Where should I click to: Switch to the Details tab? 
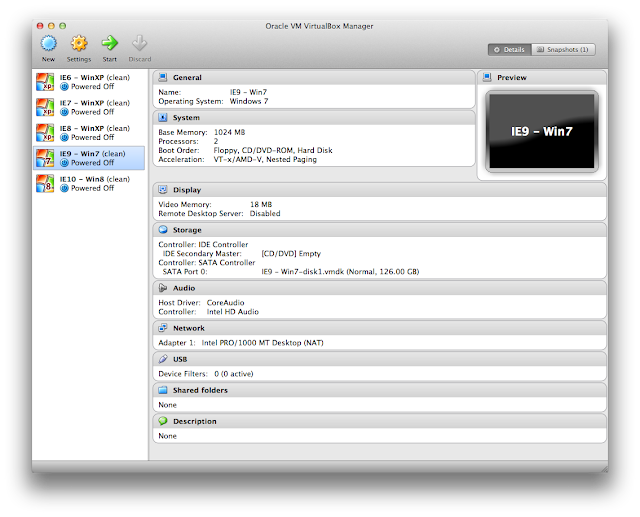tap(509, 49)
